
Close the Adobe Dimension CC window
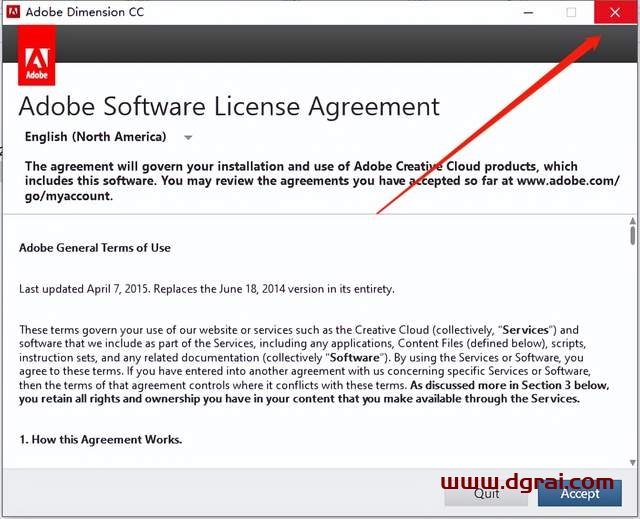point(615,12)
